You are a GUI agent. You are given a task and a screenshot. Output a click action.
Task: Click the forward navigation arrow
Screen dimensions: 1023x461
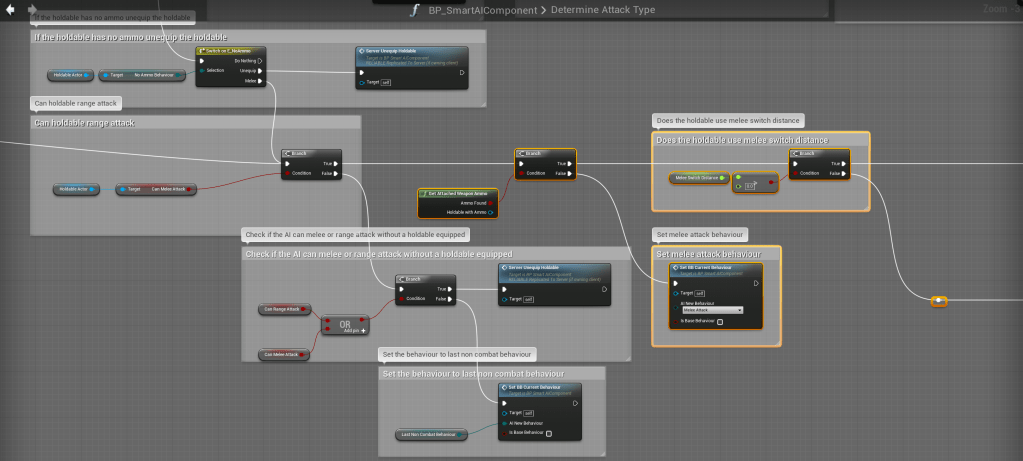coord(32,9)
